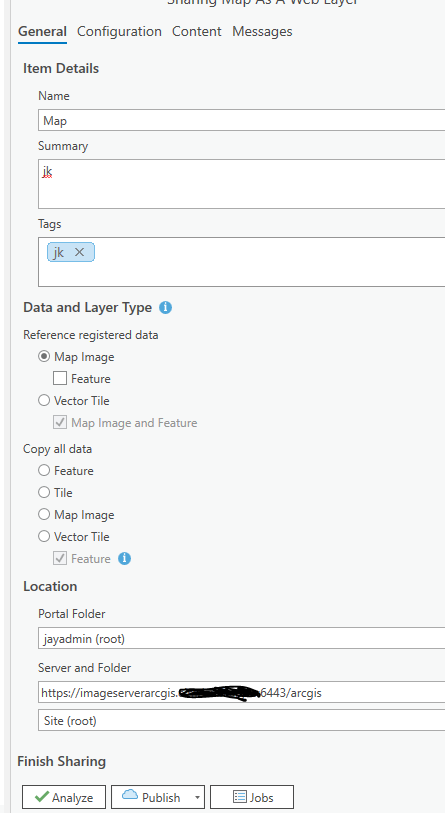This screenshot has height=813, width=445.
Task: Choose Feature under Copy all data
Action: (45, 471)
